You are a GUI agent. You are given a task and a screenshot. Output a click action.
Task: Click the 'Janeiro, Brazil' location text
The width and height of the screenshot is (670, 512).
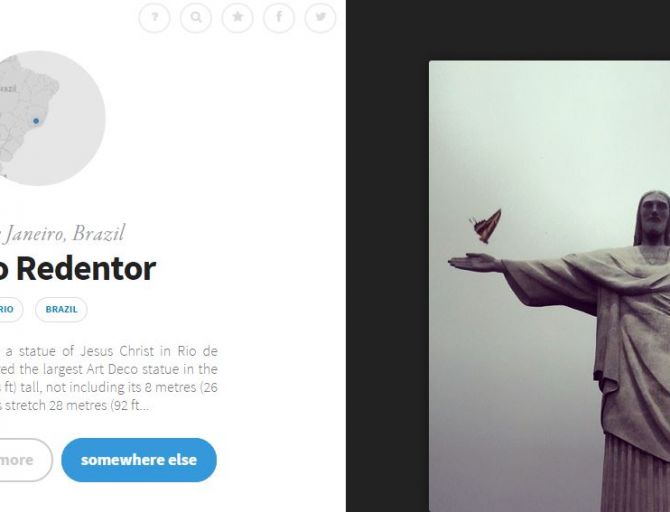(62, 233)
